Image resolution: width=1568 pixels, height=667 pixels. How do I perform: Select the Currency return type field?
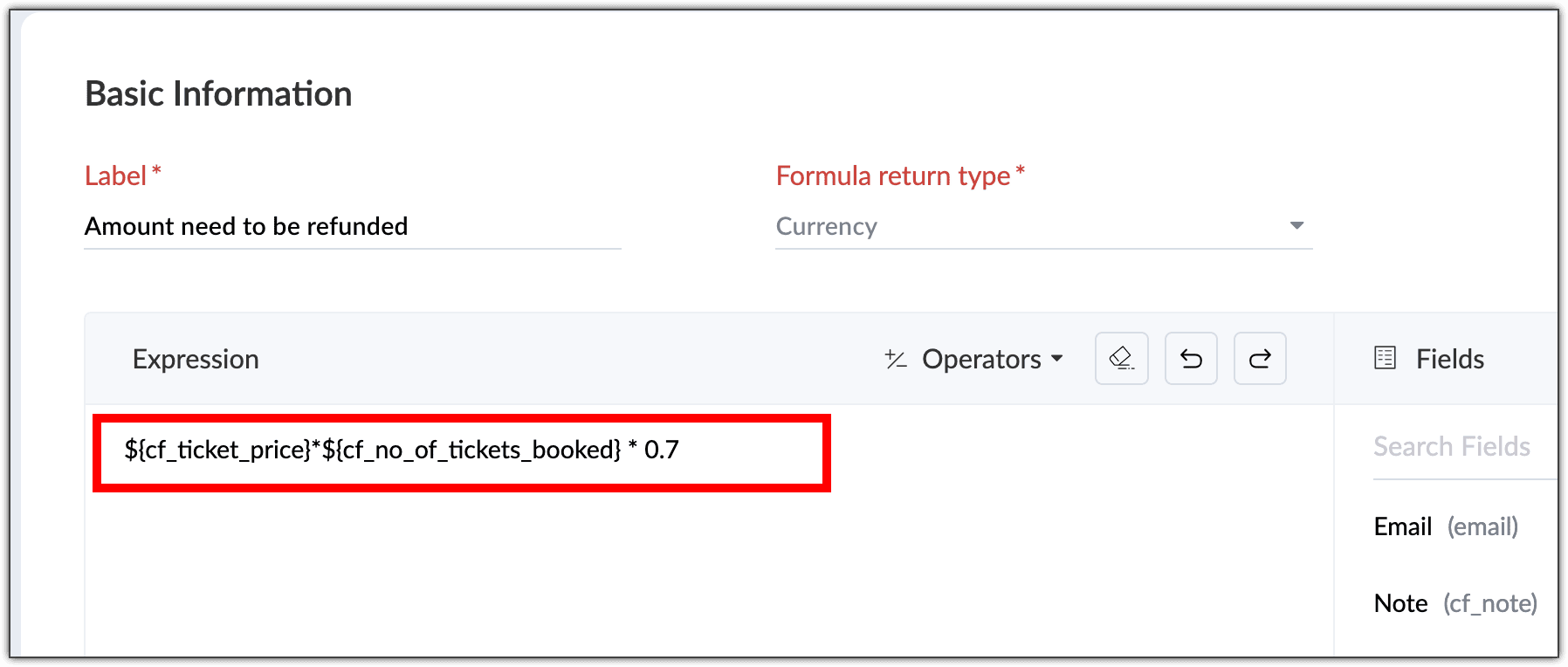pos(1030,226)
